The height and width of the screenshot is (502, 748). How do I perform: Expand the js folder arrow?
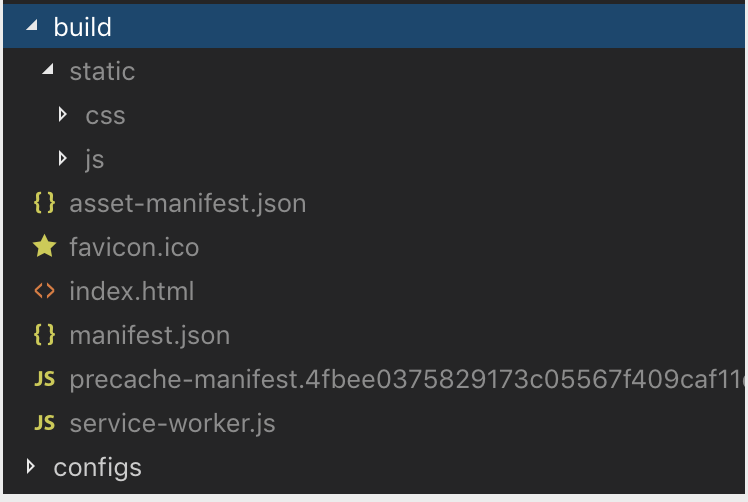(63, 158)
